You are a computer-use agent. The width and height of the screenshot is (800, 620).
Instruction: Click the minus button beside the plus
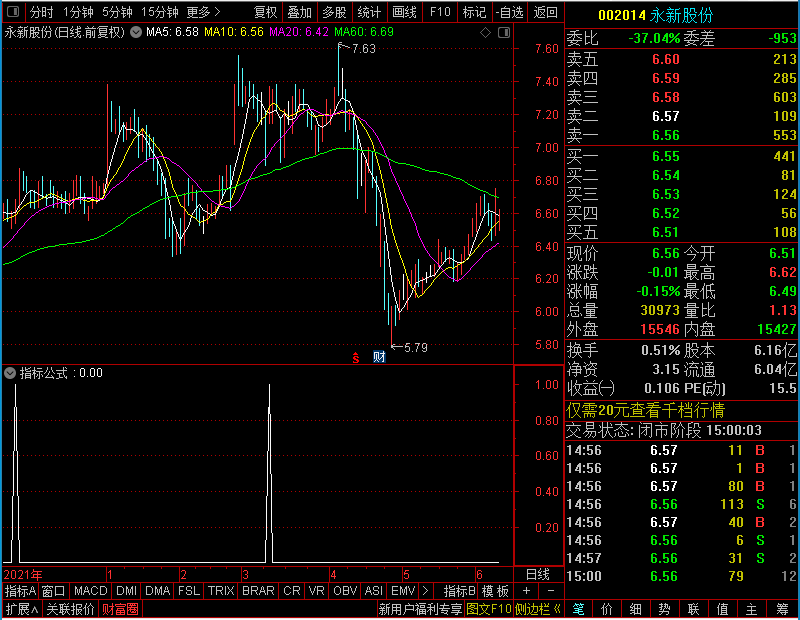551,591
